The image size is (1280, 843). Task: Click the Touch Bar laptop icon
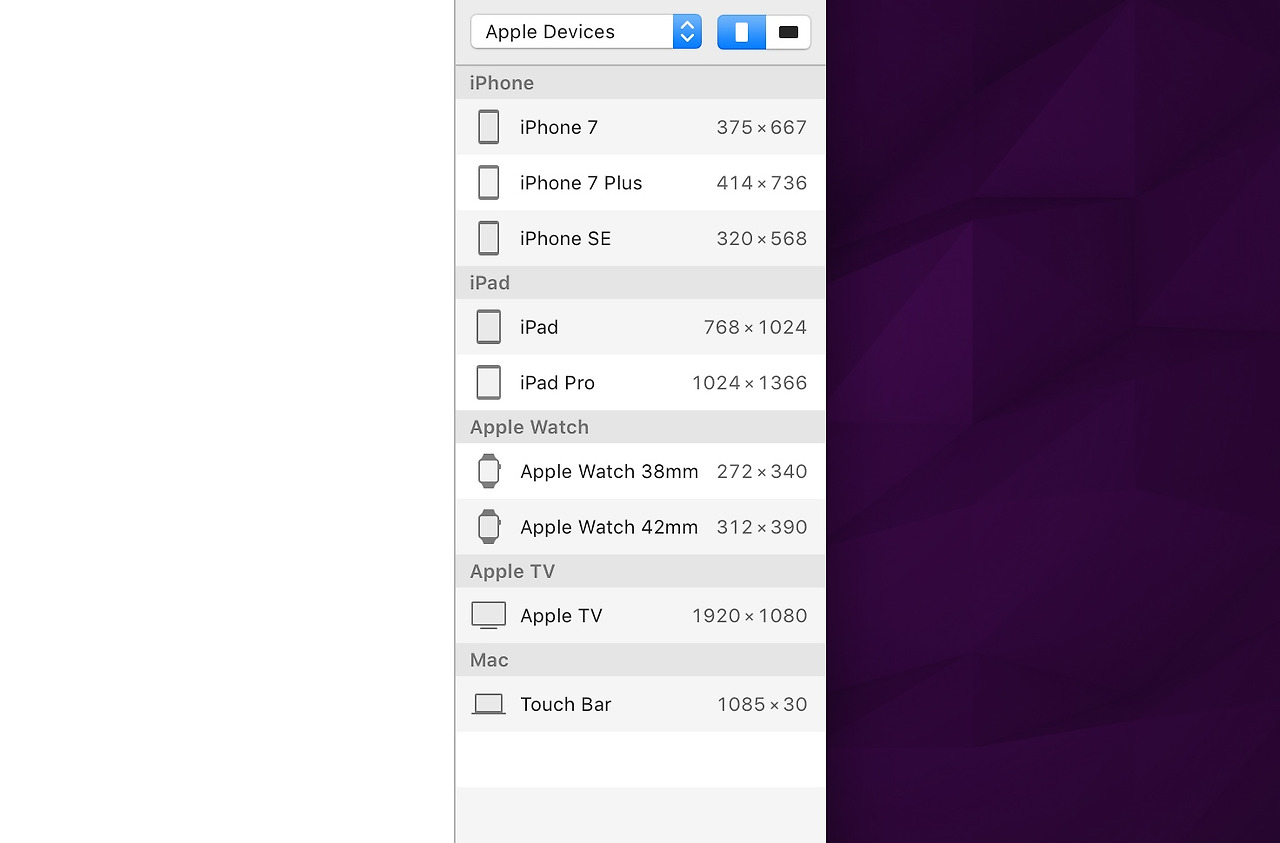488,704
